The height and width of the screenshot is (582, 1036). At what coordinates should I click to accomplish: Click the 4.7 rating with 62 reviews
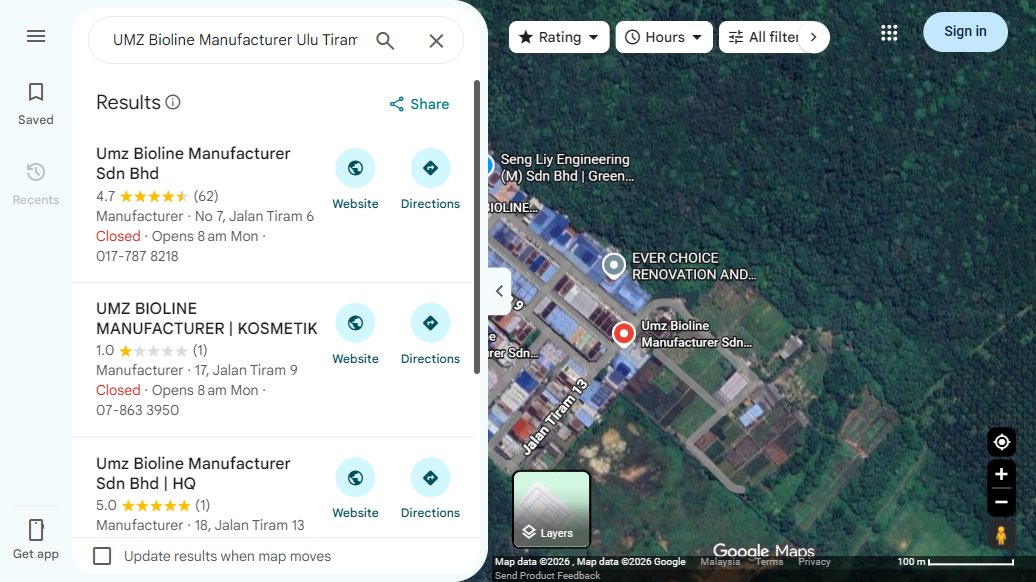tap(157, 196)
